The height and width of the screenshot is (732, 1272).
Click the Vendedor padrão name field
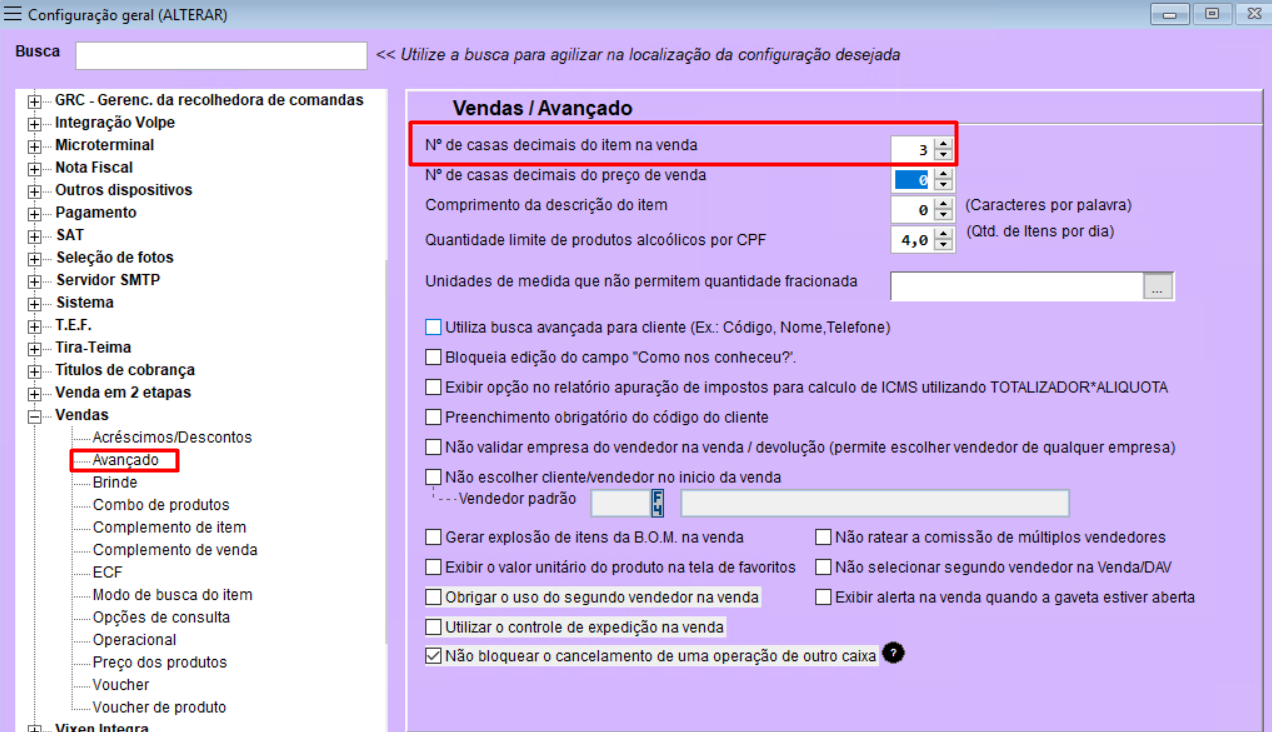[875, 502]
